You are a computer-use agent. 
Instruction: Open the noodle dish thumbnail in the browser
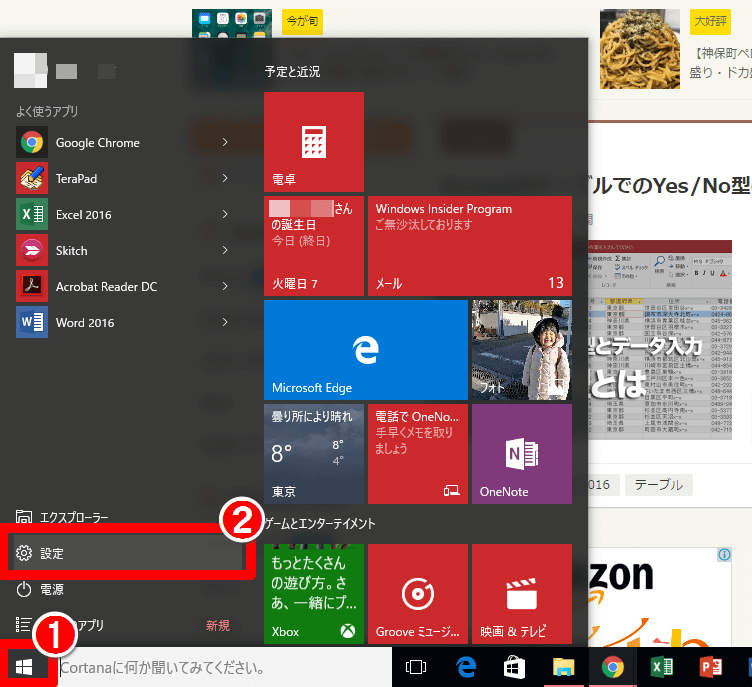click(640, 49)
